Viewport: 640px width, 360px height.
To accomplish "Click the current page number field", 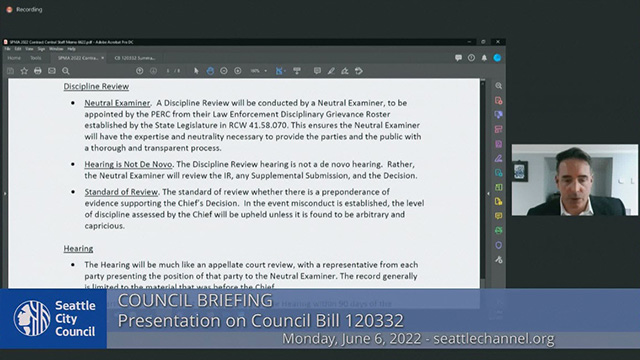I will (x=168, y=71).
